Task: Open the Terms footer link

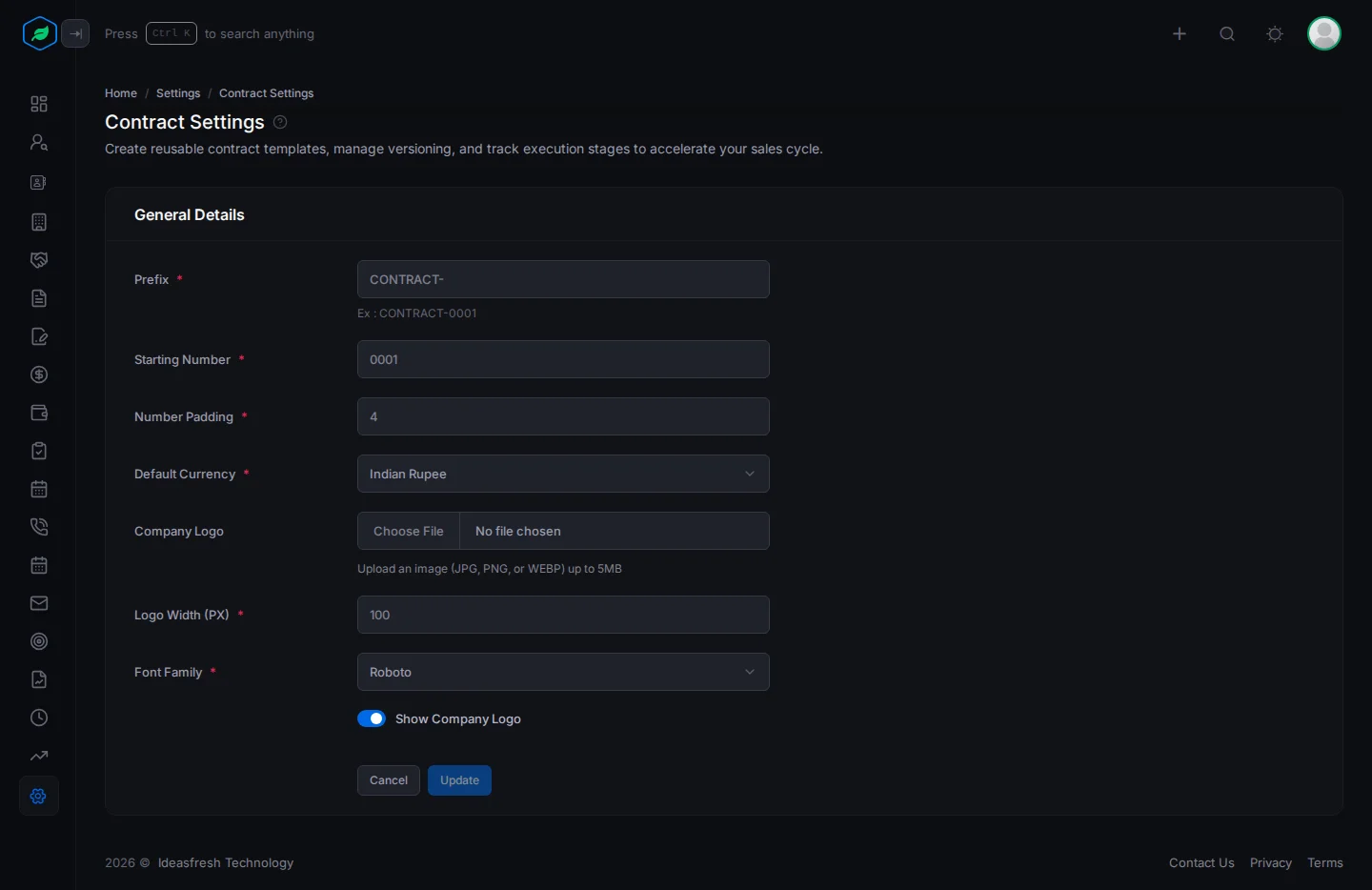Action: pyautogui.click(x=1325, y=862)
